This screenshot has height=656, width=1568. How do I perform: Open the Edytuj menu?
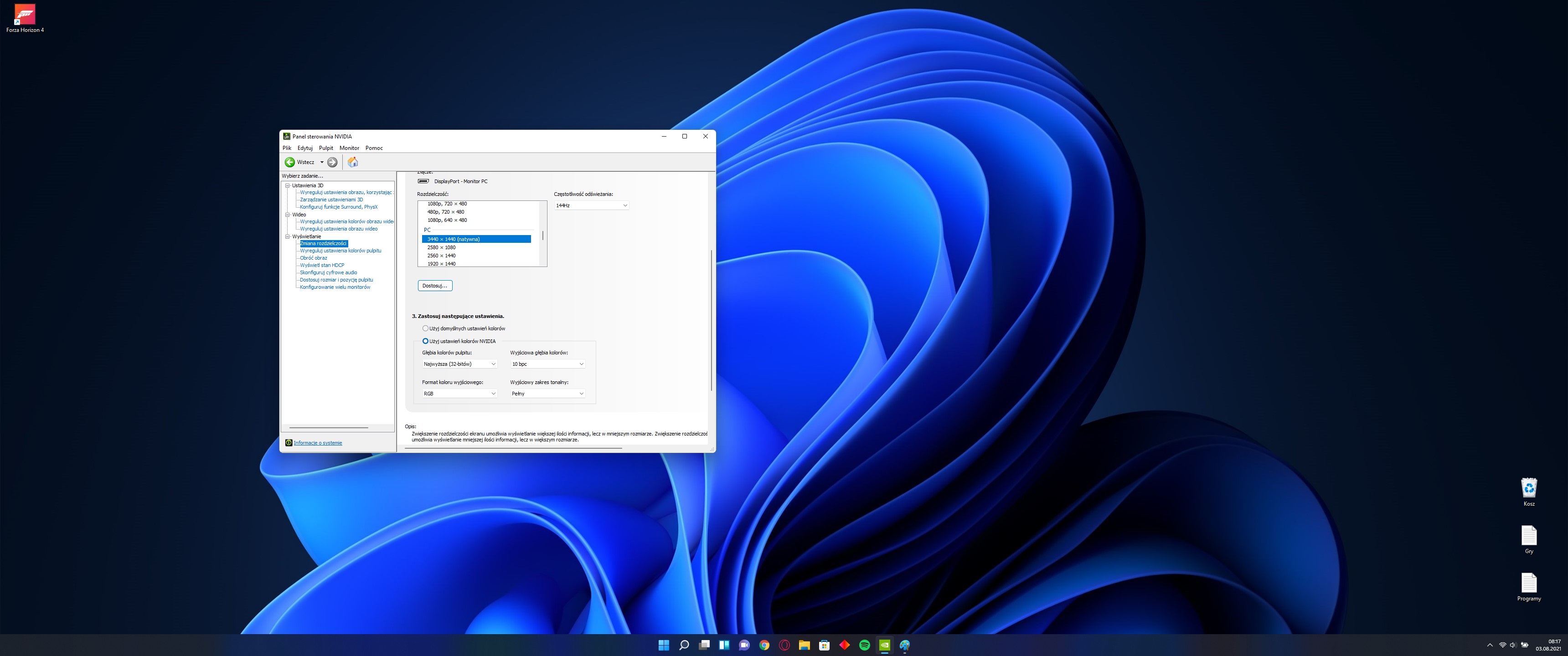(x=305, y=148)
